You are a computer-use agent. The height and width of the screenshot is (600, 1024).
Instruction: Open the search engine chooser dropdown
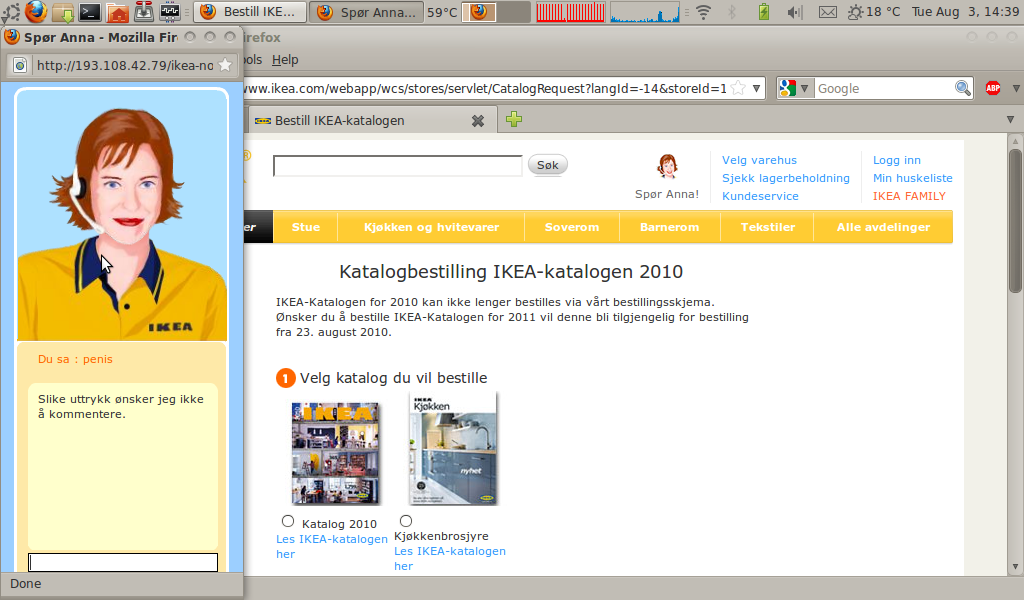(805, 88)
